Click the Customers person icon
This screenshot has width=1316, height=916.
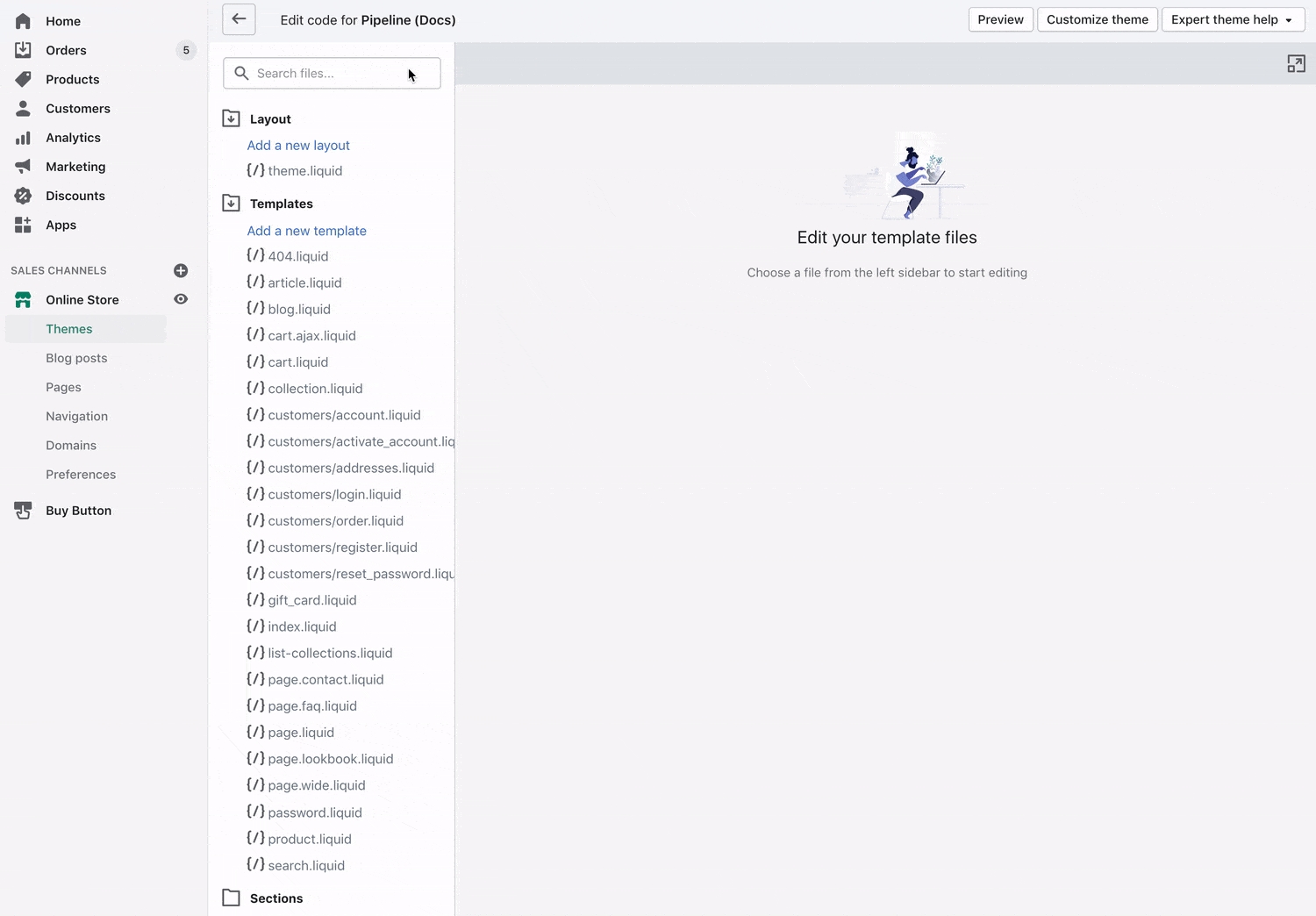23,108
